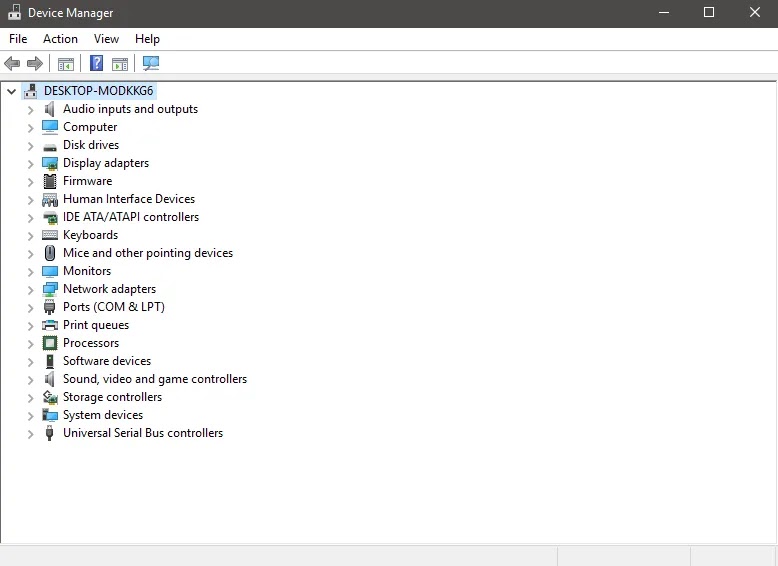
Task: Collapse the DESKTOP-MODKKG6 root node
Action: pyautogui.click(x=12, y=91)
